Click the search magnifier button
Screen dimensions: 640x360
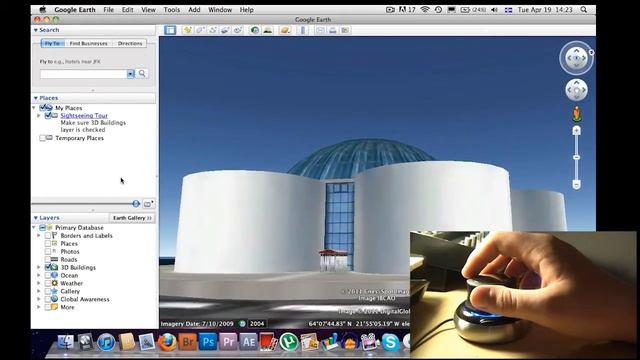142,73
